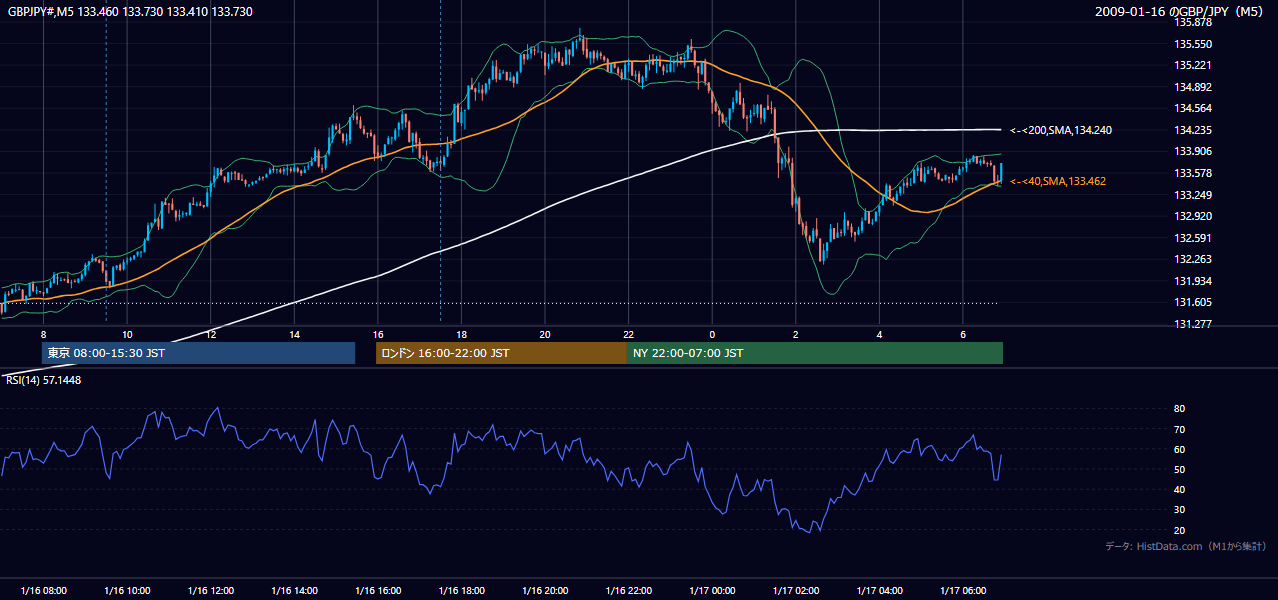Click hour tick 14 under the price chart
The height and width of the screenshot is (600, 1278).
pyautogui.click(x=294, y=335)
